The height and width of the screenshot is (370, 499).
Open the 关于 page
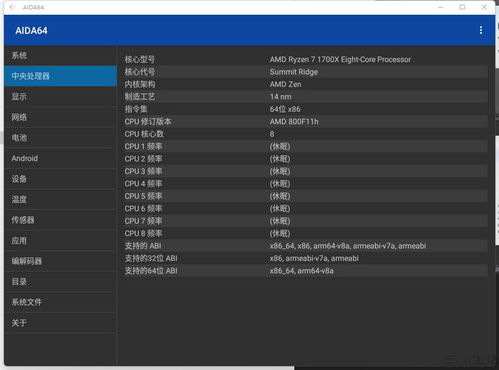61,323
